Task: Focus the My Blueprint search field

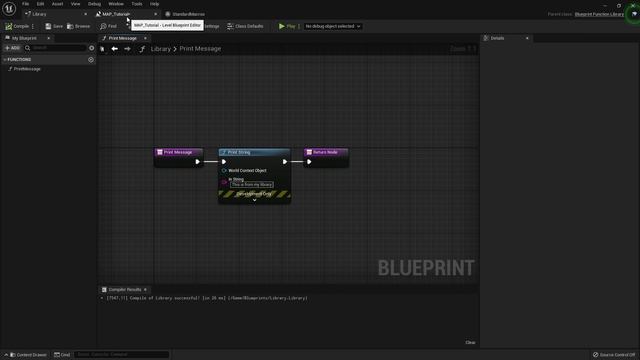Action: 56,48
